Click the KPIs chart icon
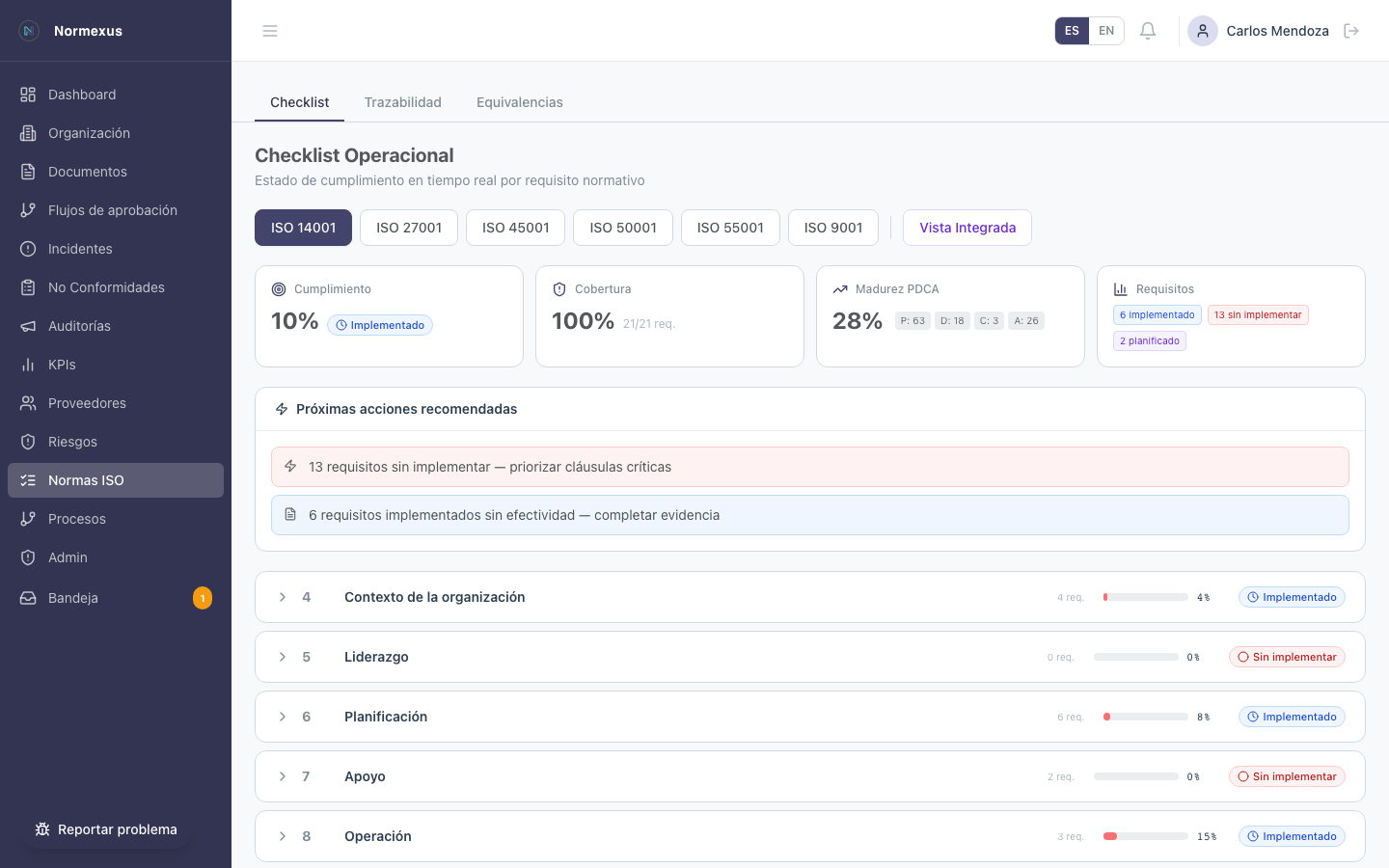 [x=28, y=365]
